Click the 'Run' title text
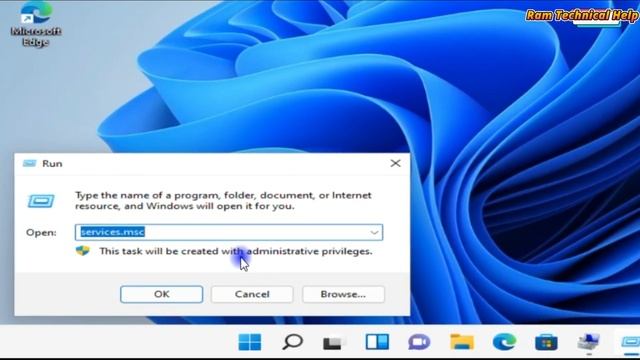This screenshot has height=360, width=640. (x=52, y=164)
